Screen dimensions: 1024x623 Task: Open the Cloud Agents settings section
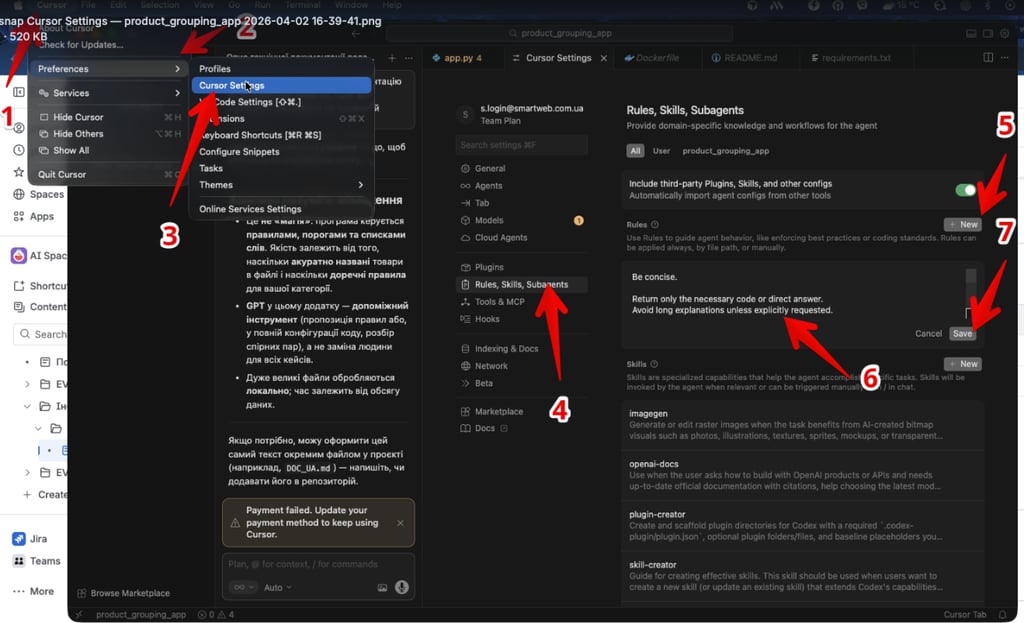click(500, 238)
